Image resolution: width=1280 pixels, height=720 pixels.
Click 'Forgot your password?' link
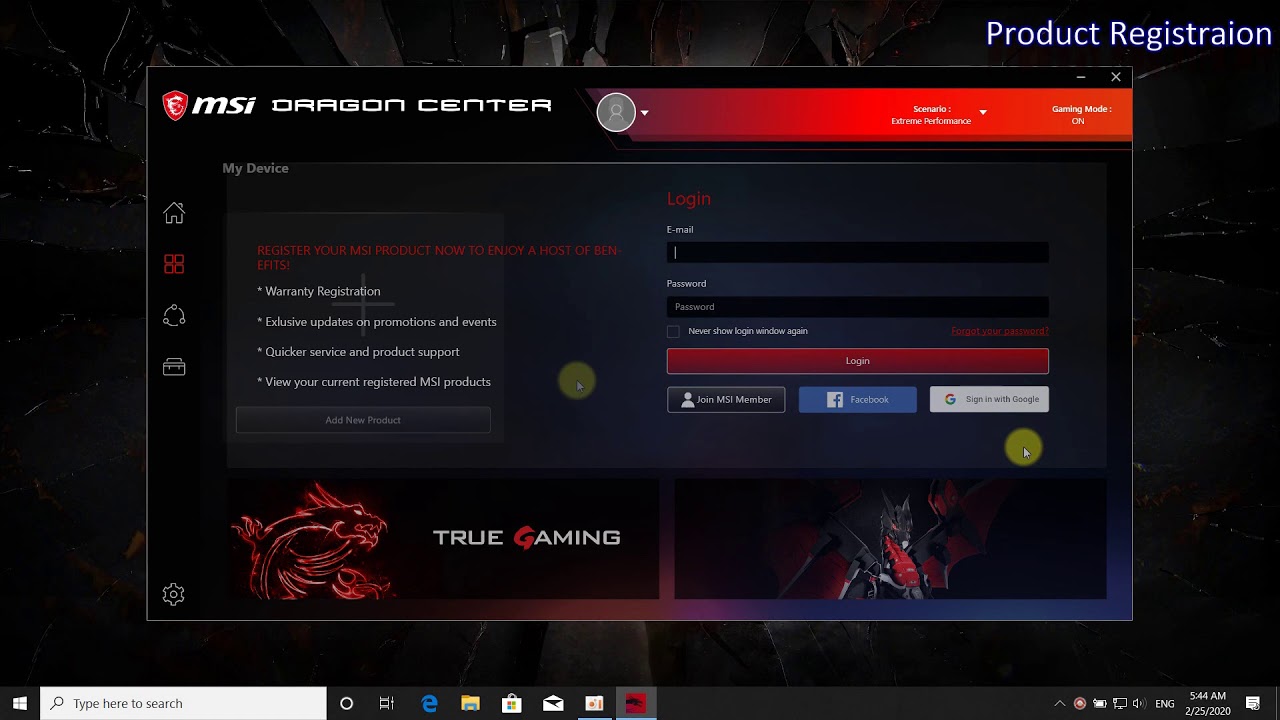pyautogui.click(x=1000, y=331)
